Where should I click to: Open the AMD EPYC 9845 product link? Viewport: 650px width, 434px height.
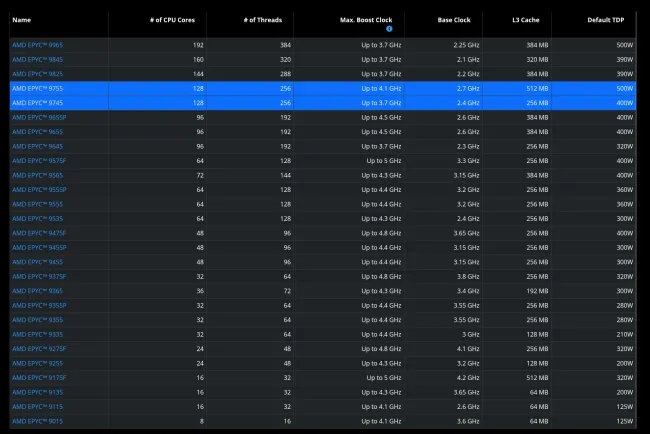click(37, 59)
